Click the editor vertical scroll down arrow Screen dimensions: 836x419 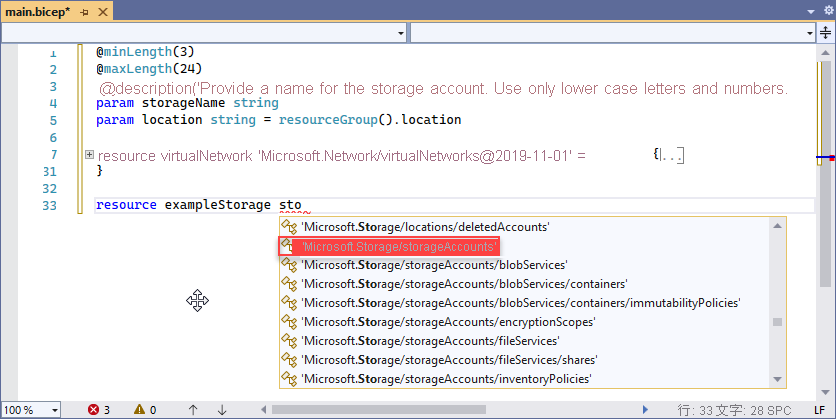825,392
